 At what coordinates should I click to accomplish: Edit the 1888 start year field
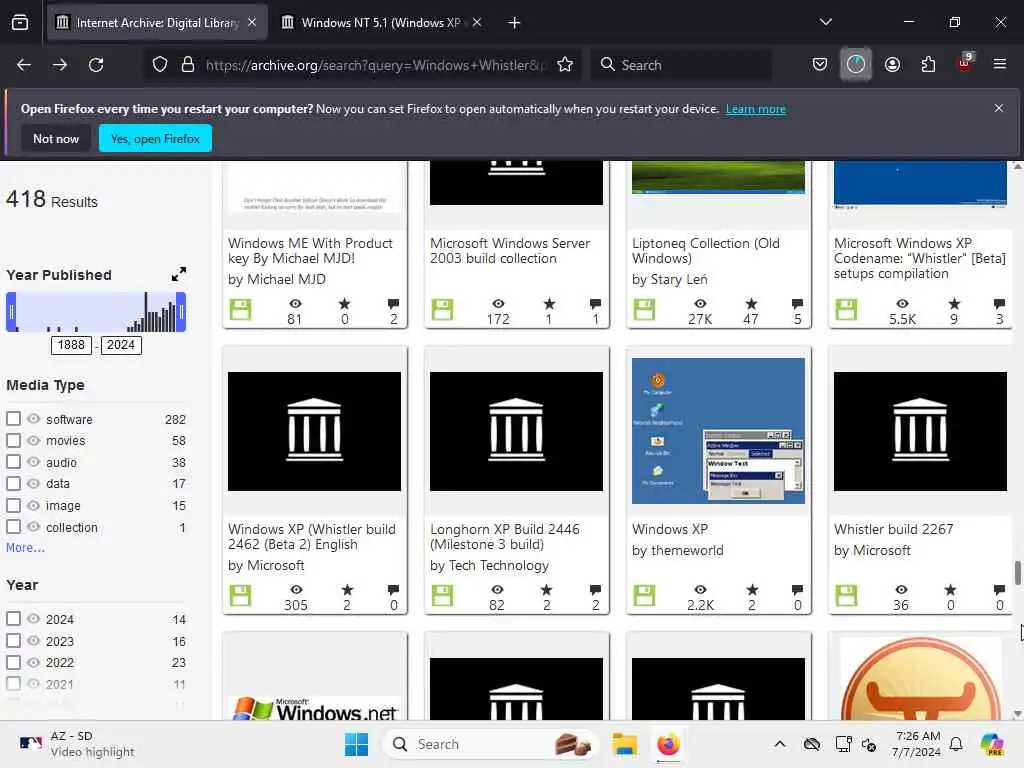(71, 345)
